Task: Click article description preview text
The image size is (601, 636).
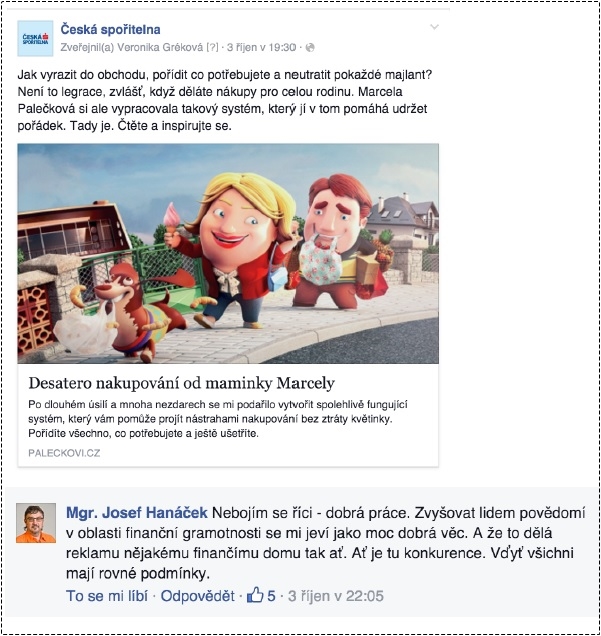Action: click(218, 419)
